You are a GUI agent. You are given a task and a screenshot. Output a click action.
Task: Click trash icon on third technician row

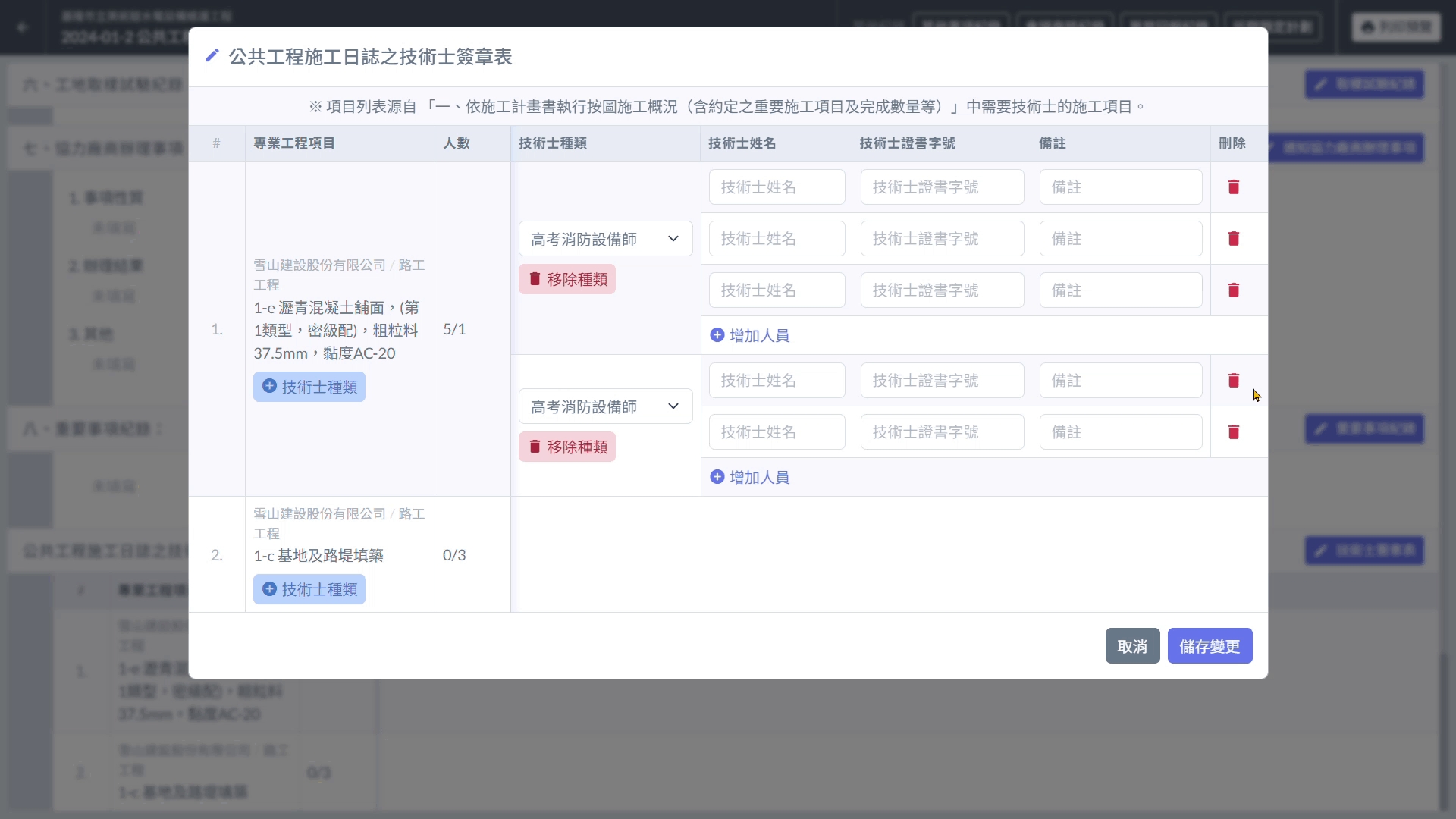point(1233,290)
